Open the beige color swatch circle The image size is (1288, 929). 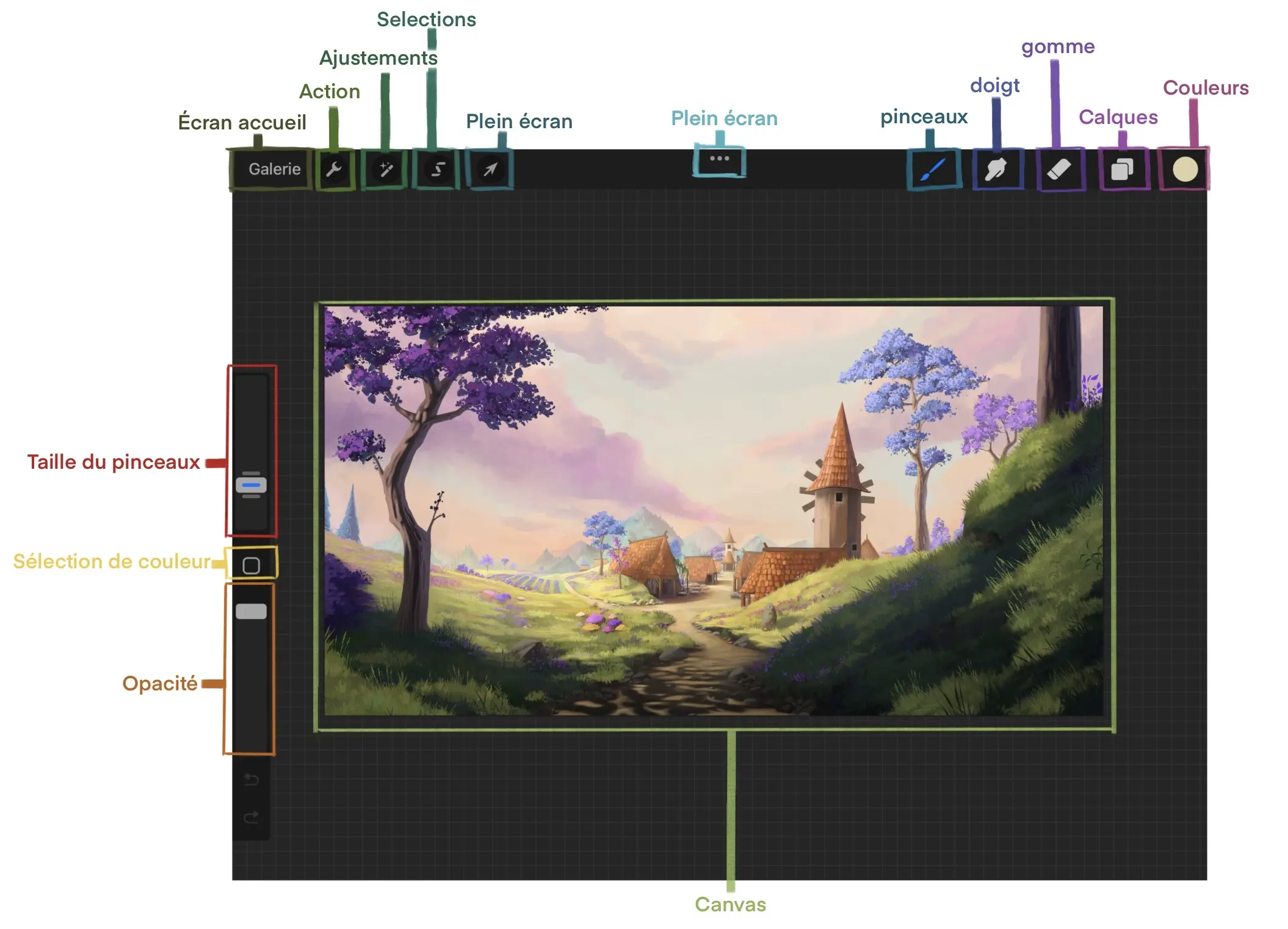(x=1185, y=169)
